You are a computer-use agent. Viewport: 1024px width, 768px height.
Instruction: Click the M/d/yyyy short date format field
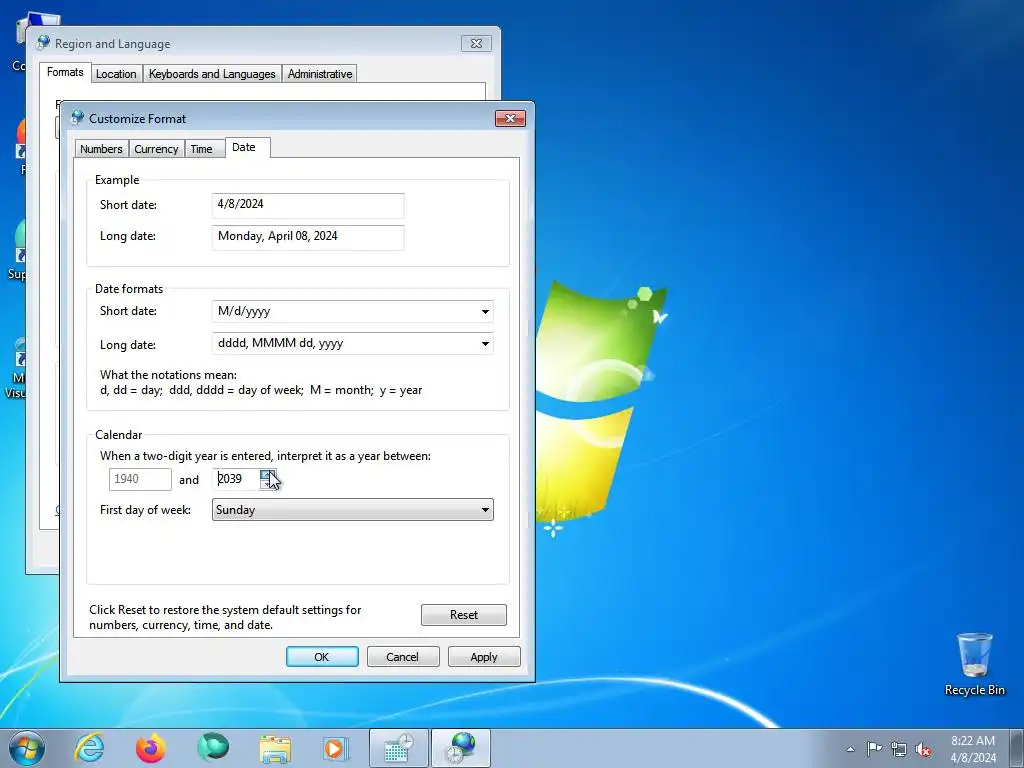coord(353,312)
